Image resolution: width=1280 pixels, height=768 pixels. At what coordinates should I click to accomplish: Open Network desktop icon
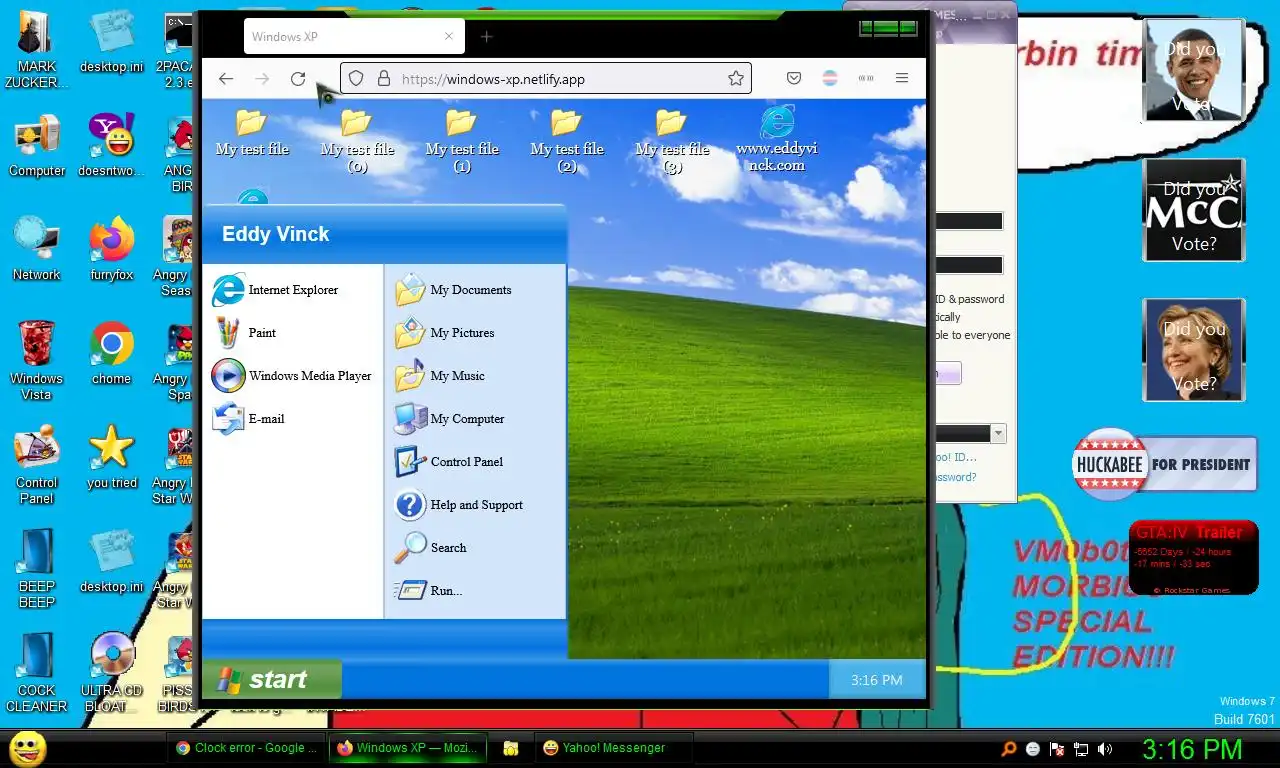(37, 249)
